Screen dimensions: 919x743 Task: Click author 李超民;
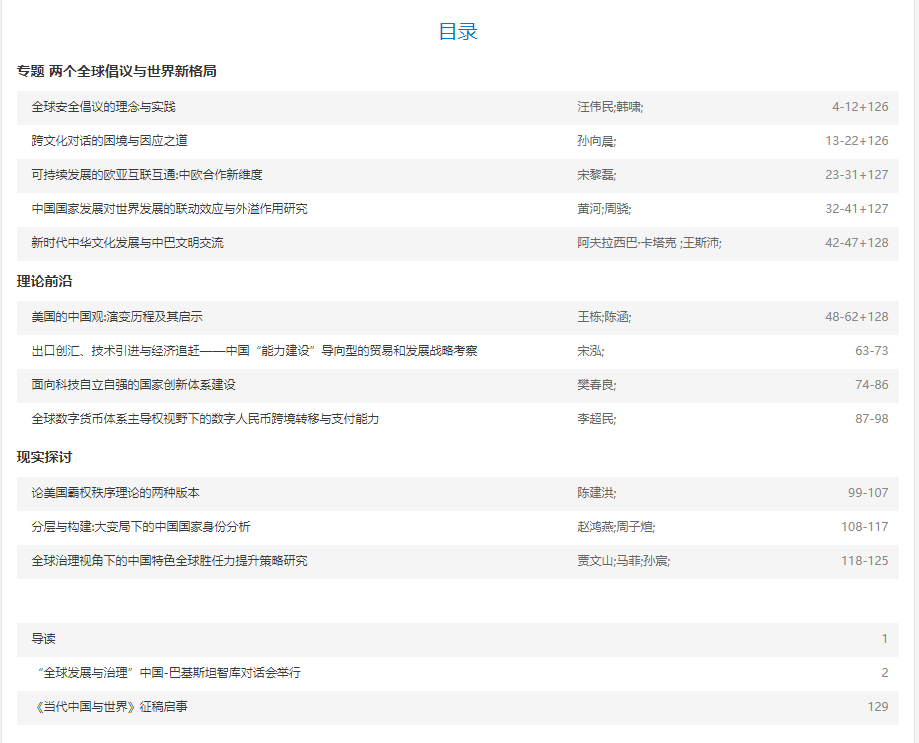pos(597,419)
